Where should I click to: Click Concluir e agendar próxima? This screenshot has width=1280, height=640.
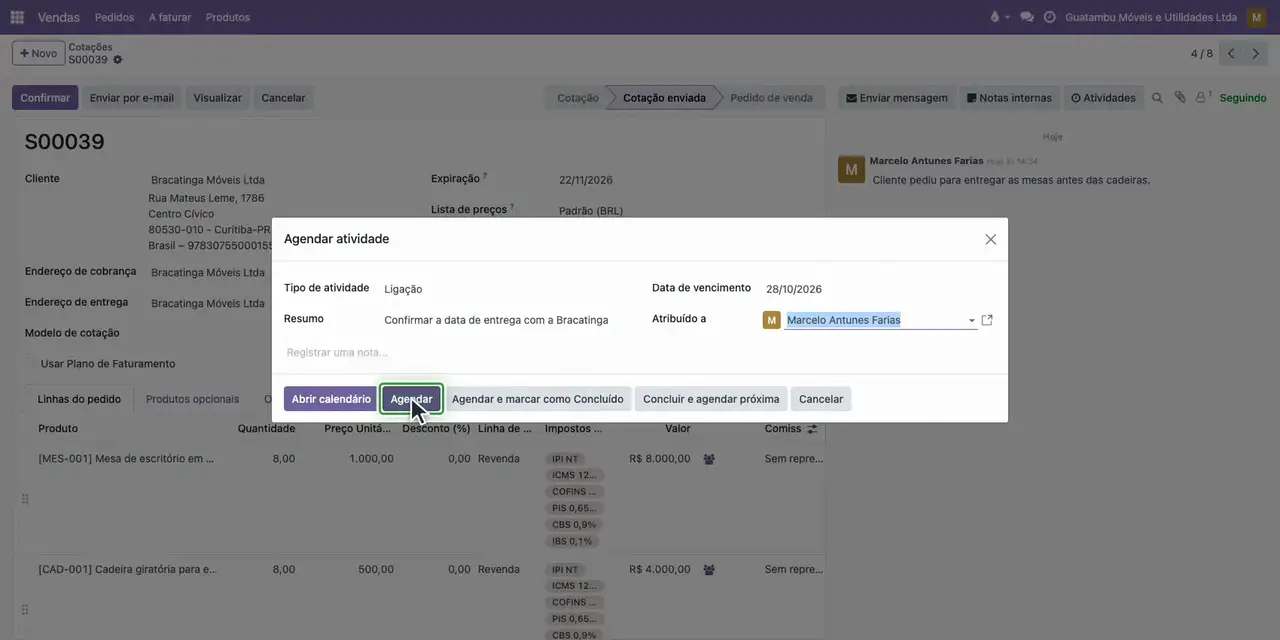click(711, 399)
